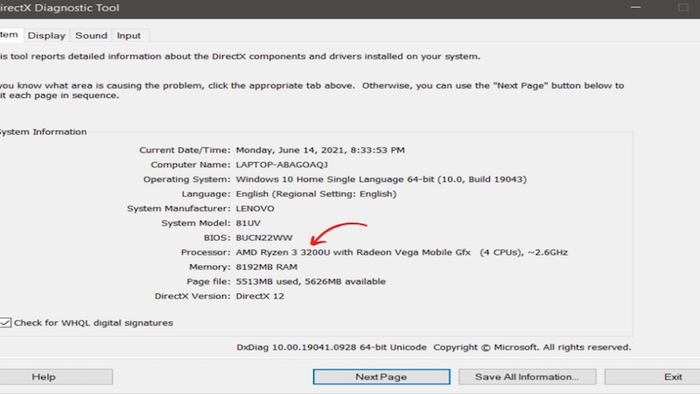
Task: Click computer name LAPTOP-ABAGOAQJ
Action: 282,165
